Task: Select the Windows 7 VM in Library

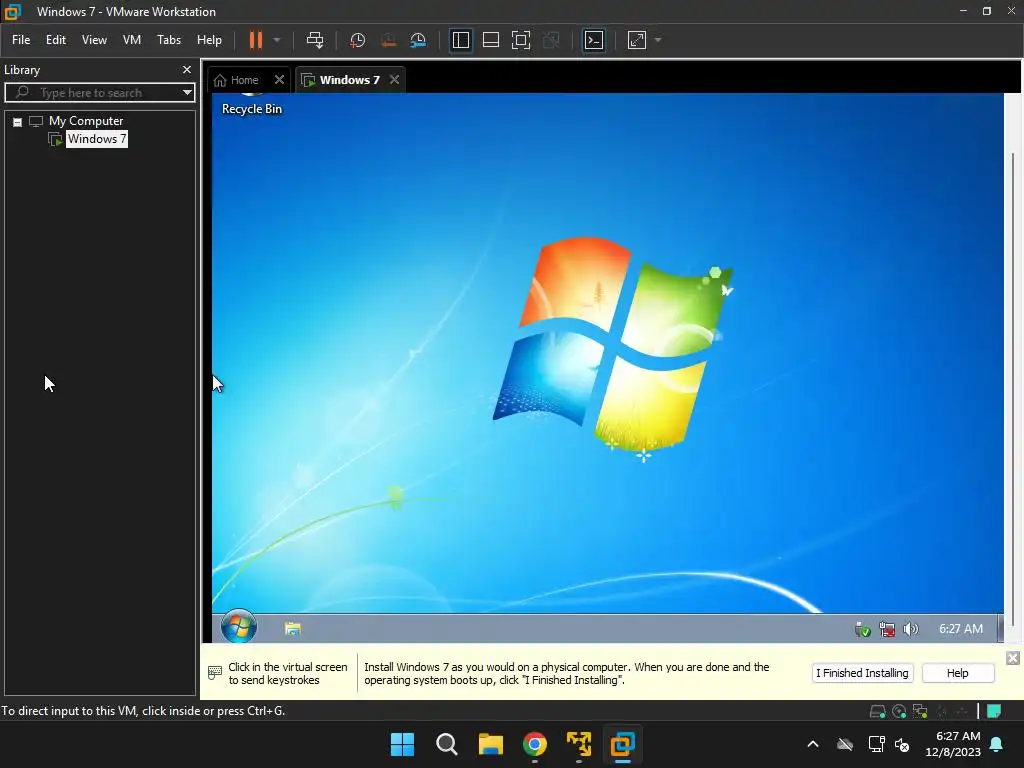Action: [x=97, y=139]
